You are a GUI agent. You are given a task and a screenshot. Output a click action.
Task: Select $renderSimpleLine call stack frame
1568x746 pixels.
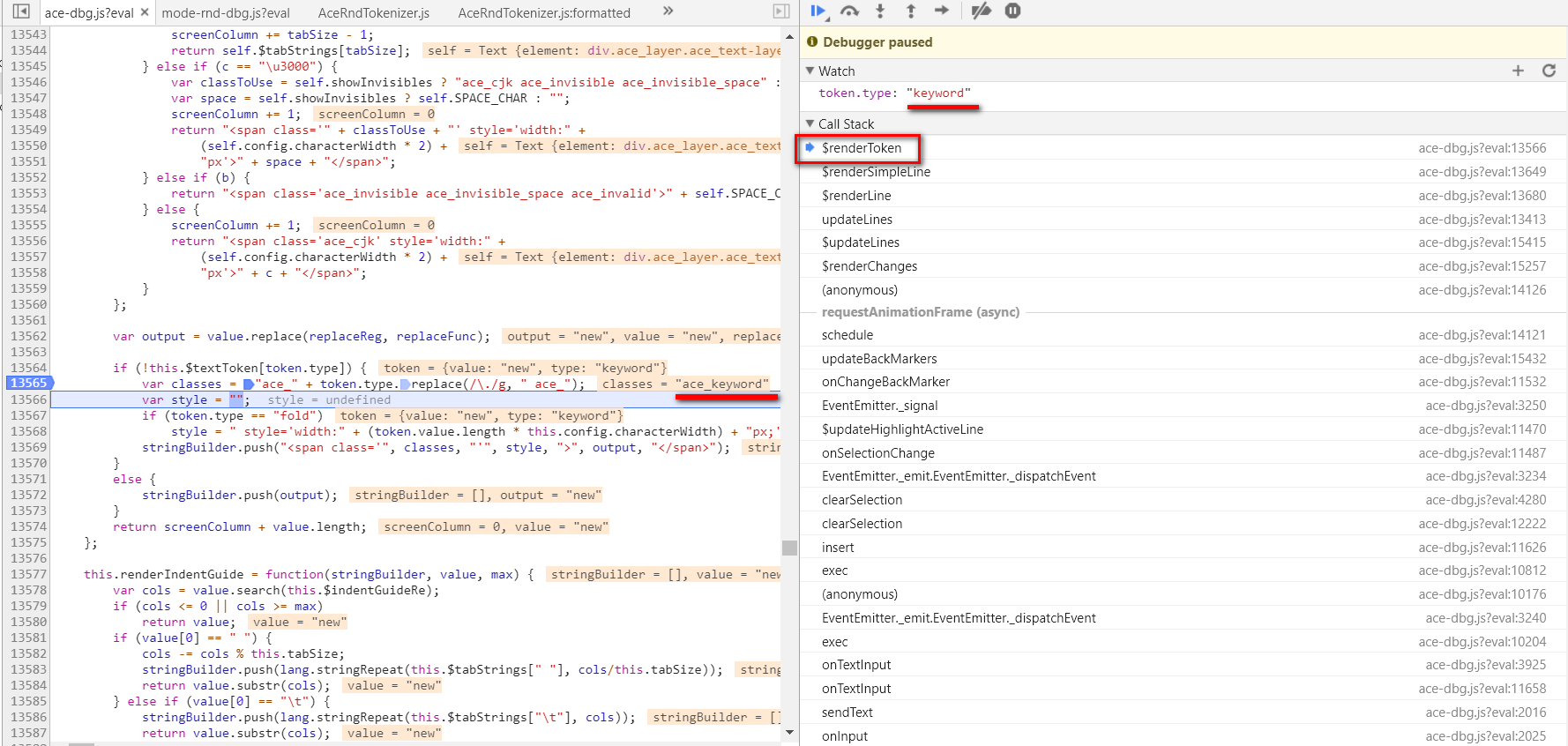[x=876, y=172]
